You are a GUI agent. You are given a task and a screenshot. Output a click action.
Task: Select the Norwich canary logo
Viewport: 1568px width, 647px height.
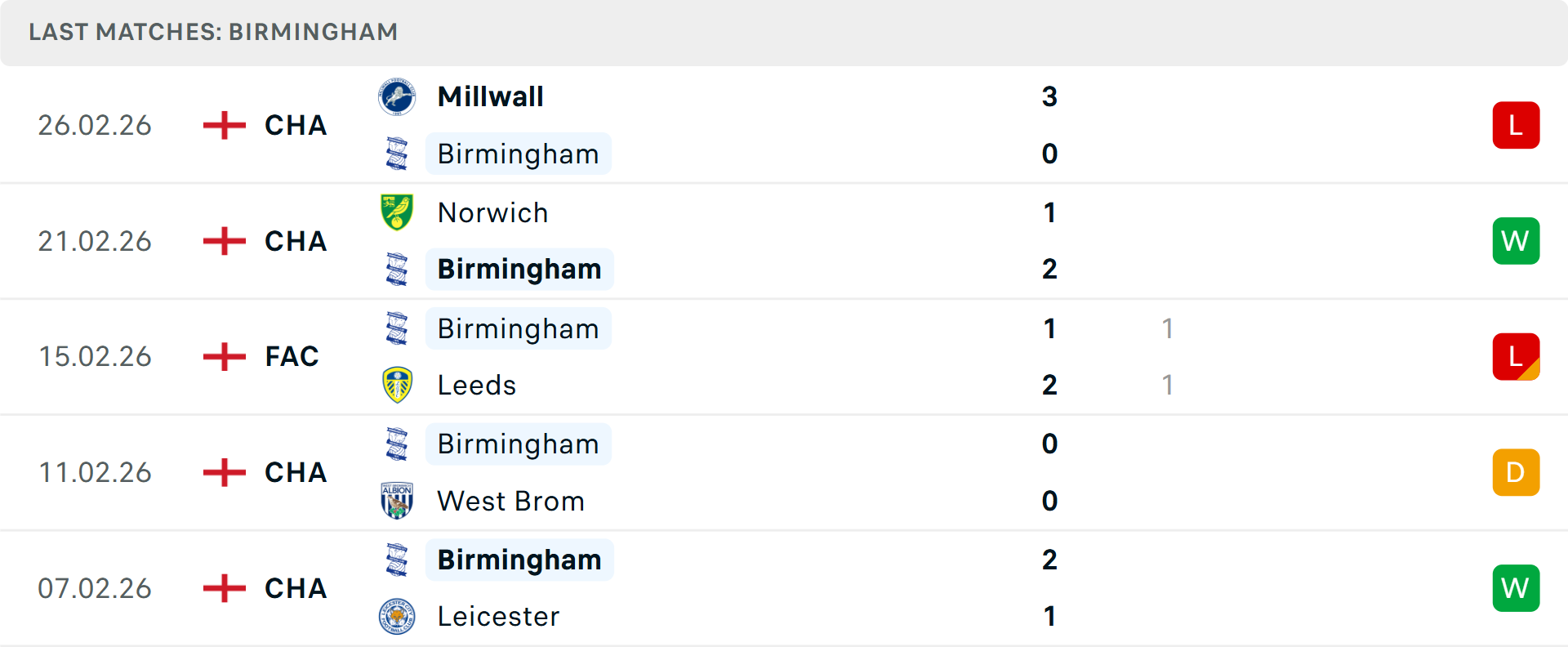click(397, 212)
